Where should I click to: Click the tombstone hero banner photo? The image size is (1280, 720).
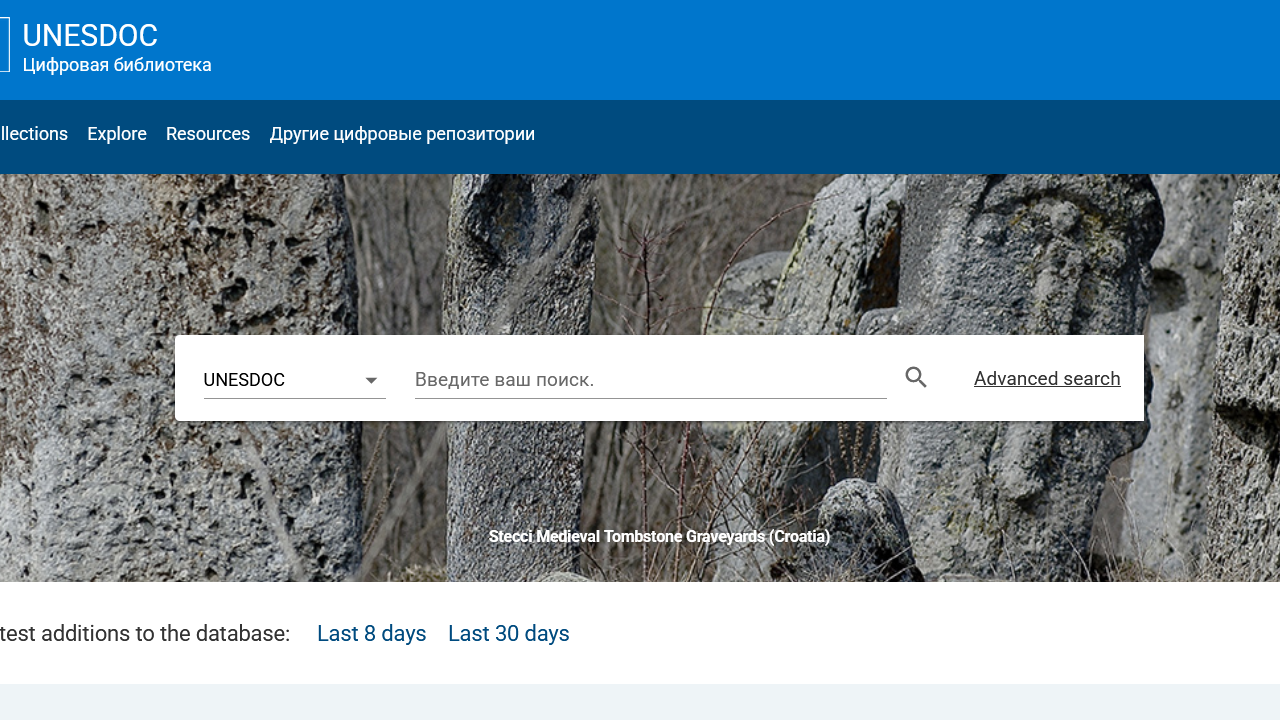(640, 250)
